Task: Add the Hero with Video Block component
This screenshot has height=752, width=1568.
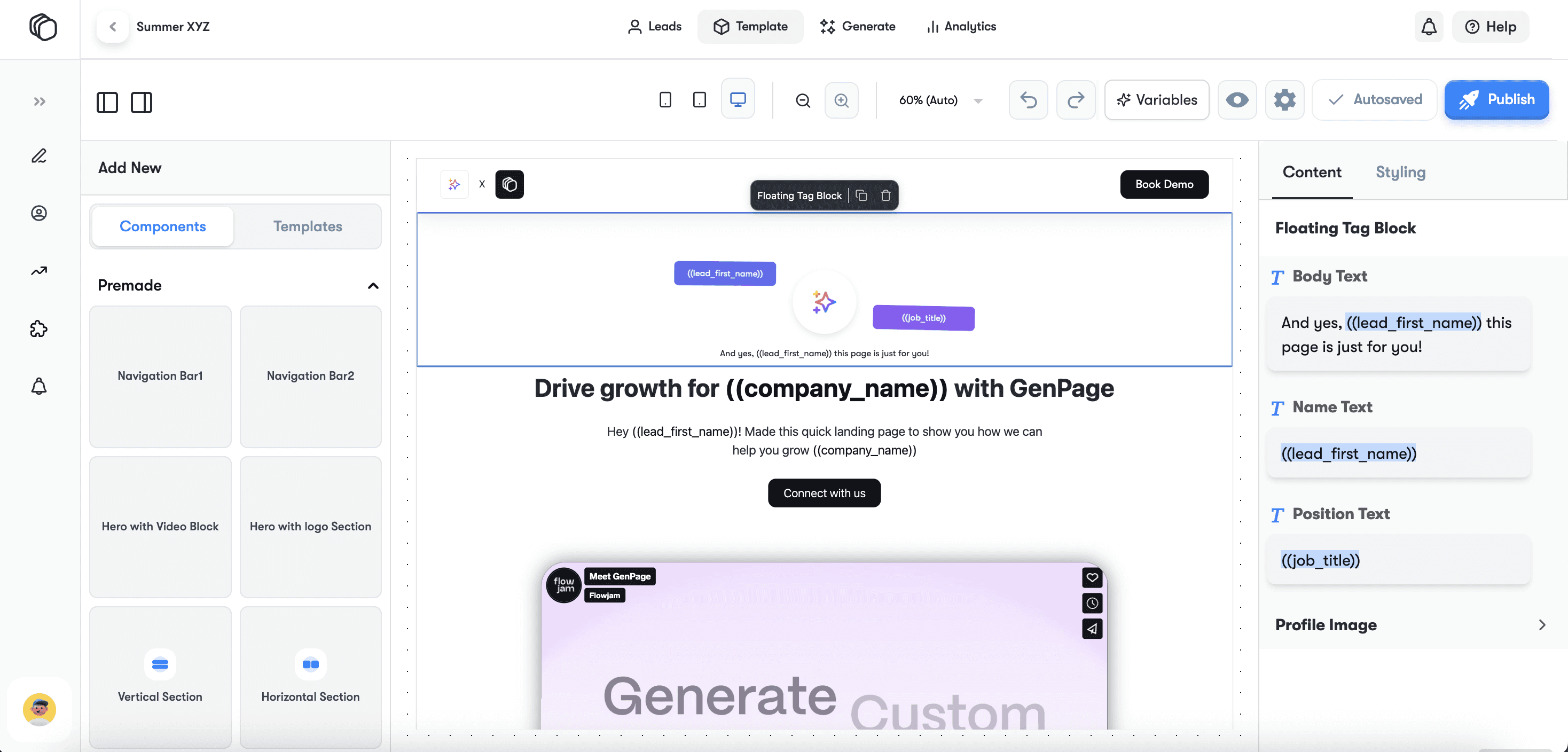Action: [160, 526]
